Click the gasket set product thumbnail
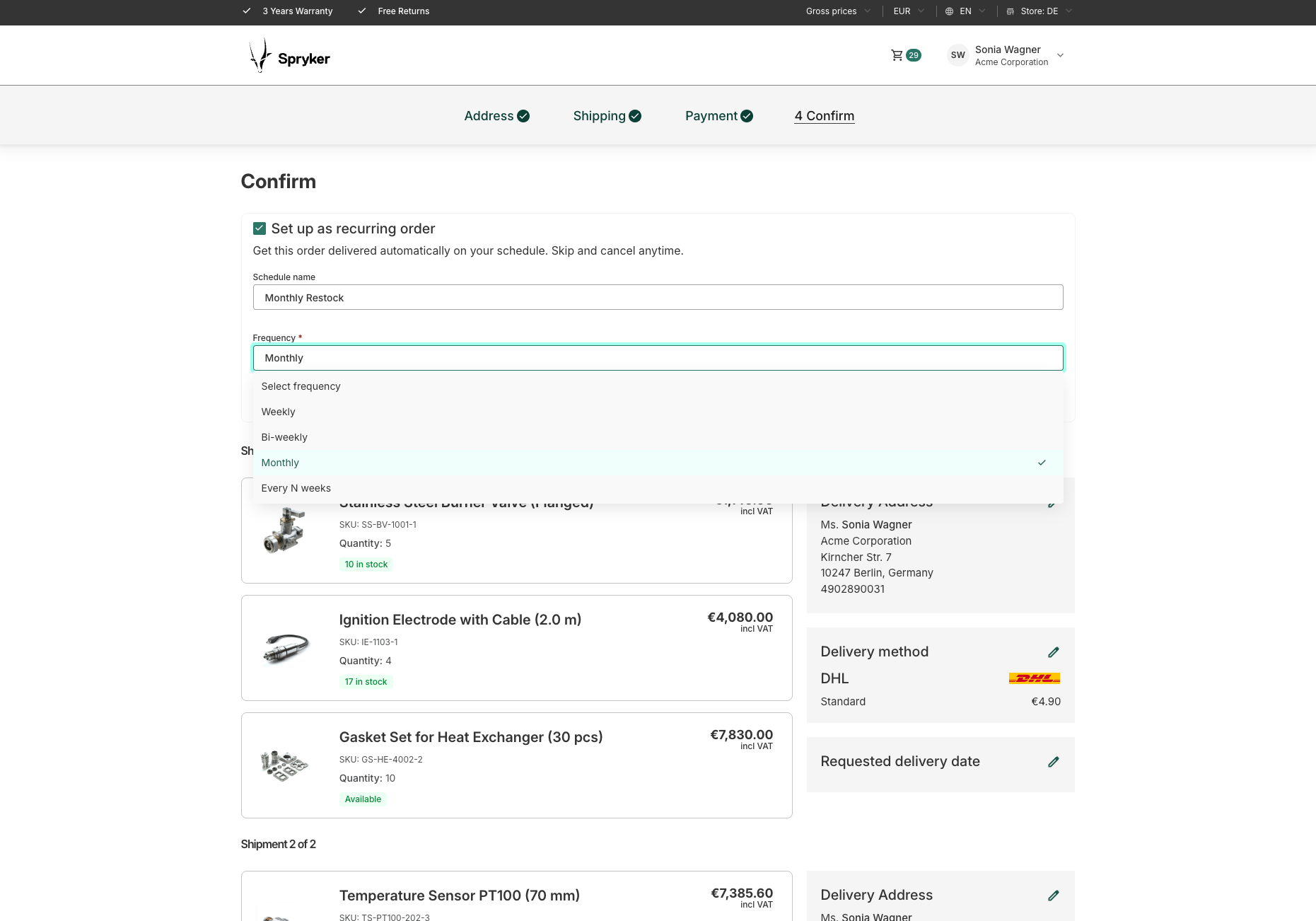The width and height of the screenshot is (1316, 921). (284, 765)
